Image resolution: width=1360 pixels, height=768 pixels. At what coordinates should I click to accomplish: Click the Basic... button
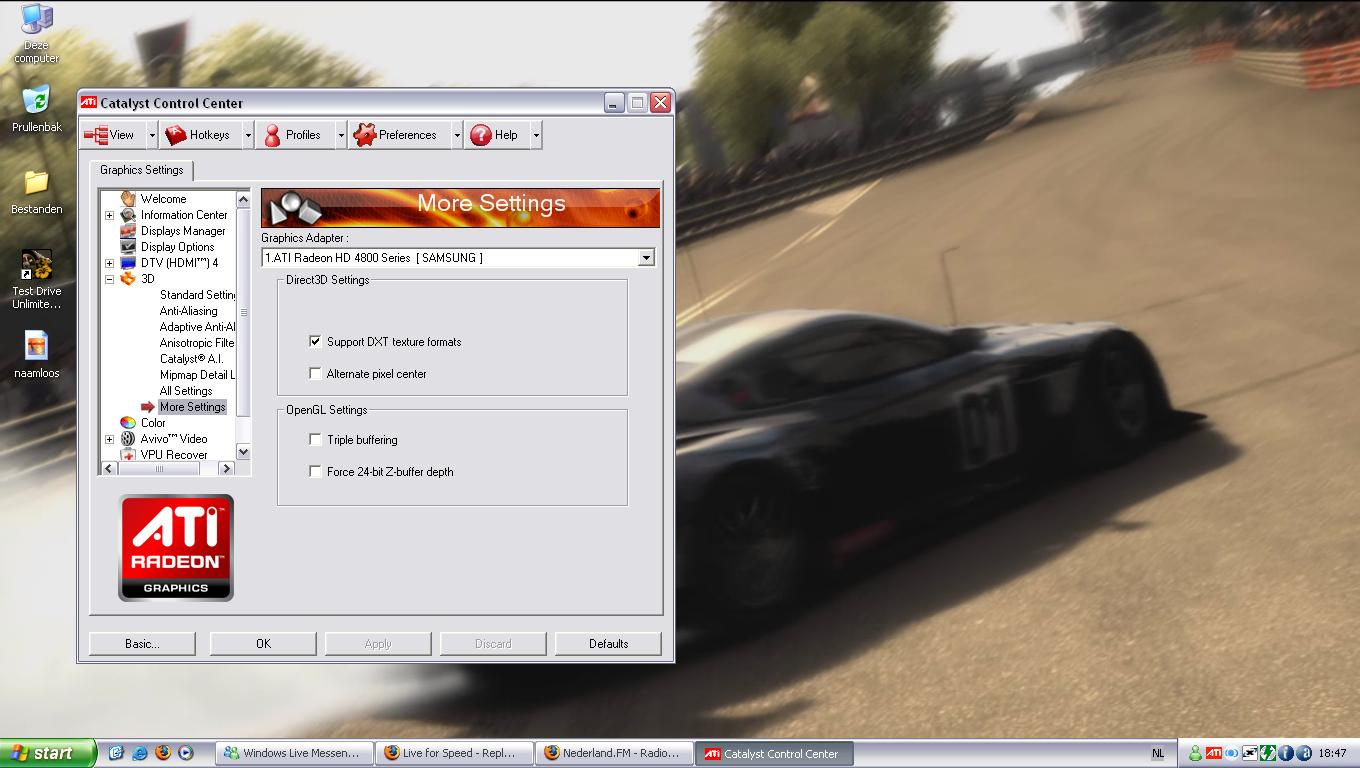(x=142, y=644)
